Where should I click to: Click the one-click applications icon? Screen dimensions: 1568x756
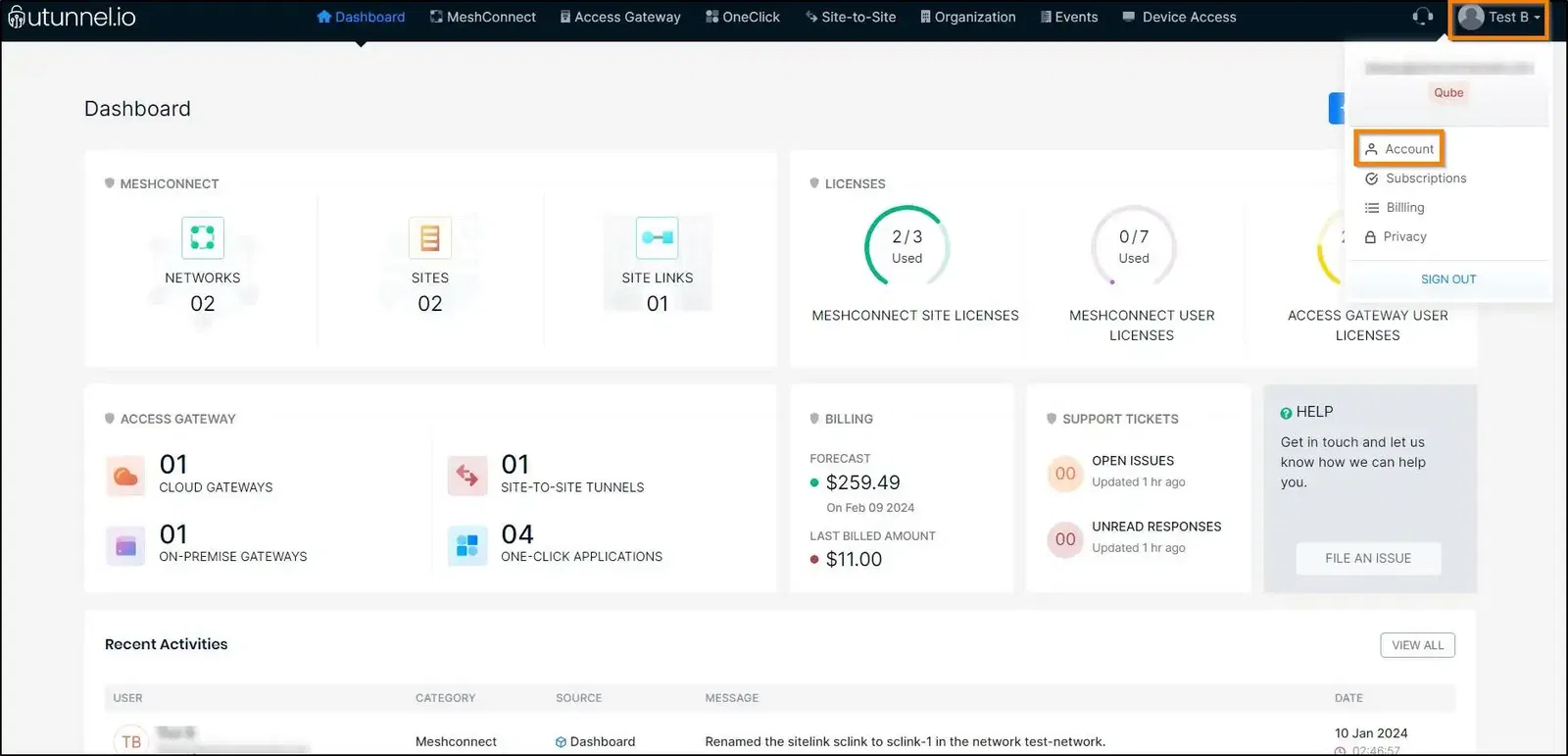[467, 546]
